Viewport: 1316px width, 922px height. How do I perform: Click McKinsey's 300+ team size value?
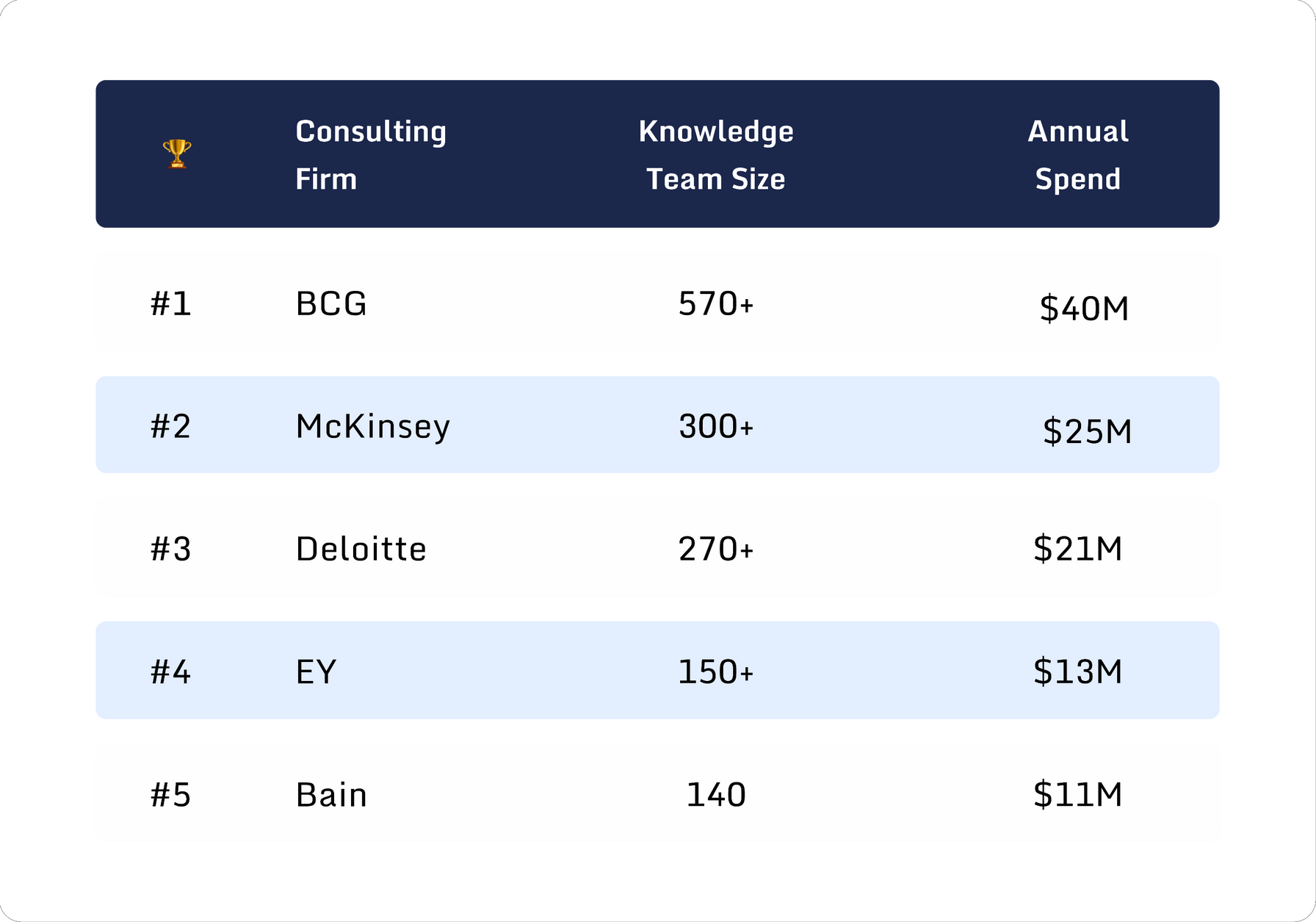716,426
